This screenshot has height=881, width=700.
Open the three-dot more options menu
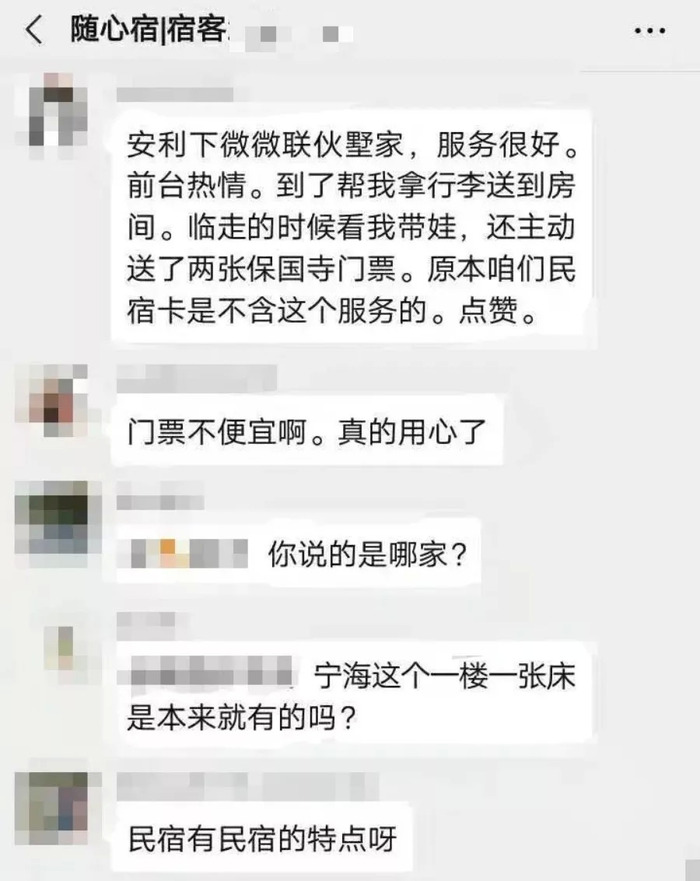(x=650, y=30)
